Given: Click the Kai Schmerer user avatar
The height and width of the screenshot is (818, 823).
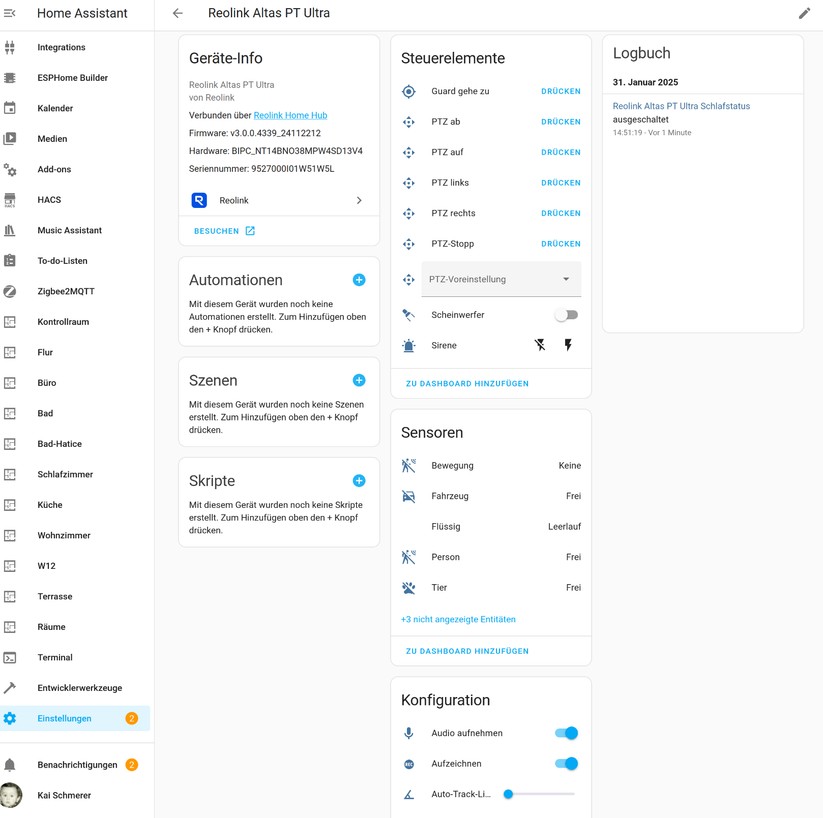Looking at the screenshot, I should [10, 795].
